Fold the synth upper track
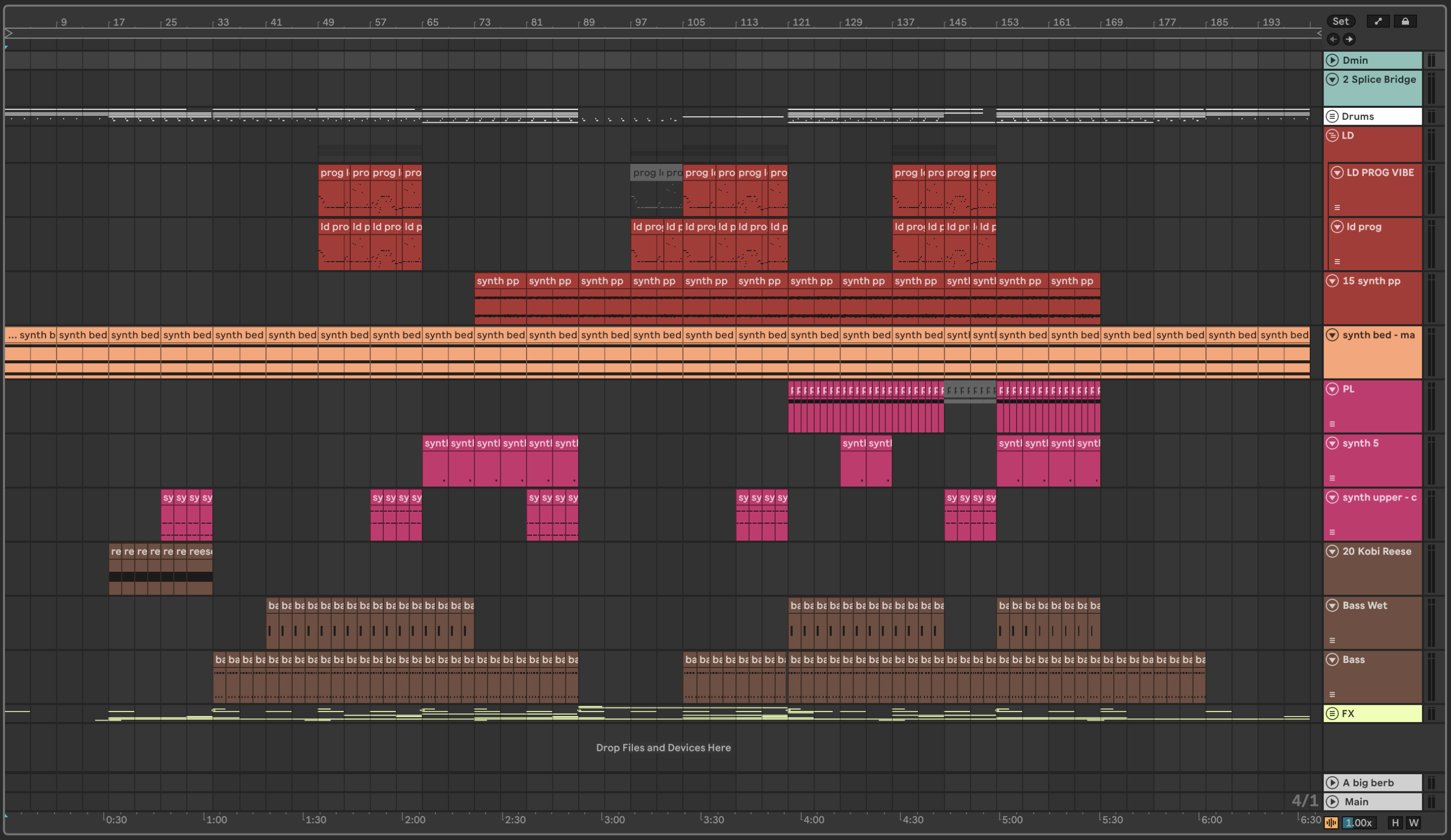 [1332, 497]
